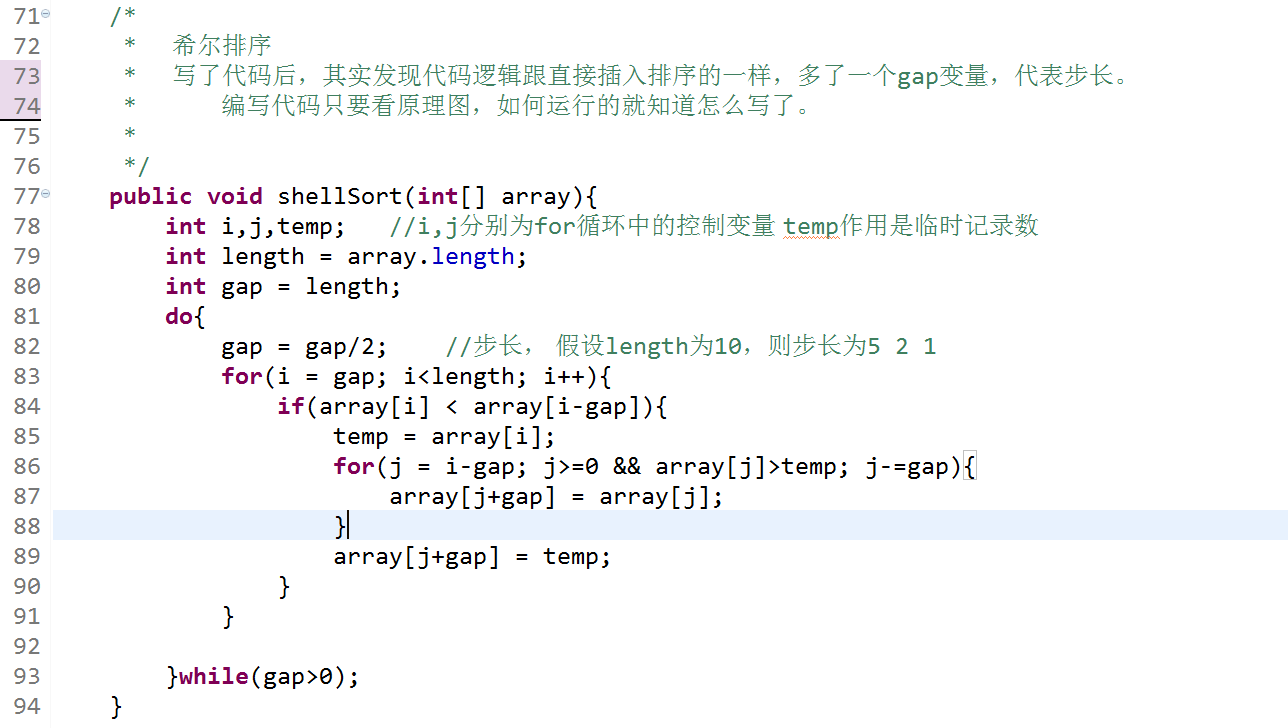Click the gap>0 condition on line 93
Viewport: 1288px width, 728px height.
point(297,676)
